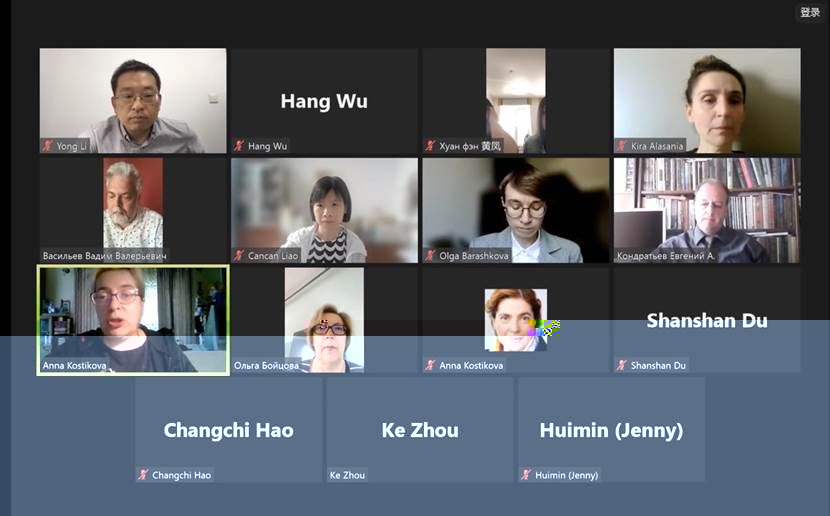Select Кондратьев Евгений video tile
Image resolution: width=830 pixels, height=516 pixels.
pyautogui.click(x=707, y=210)
